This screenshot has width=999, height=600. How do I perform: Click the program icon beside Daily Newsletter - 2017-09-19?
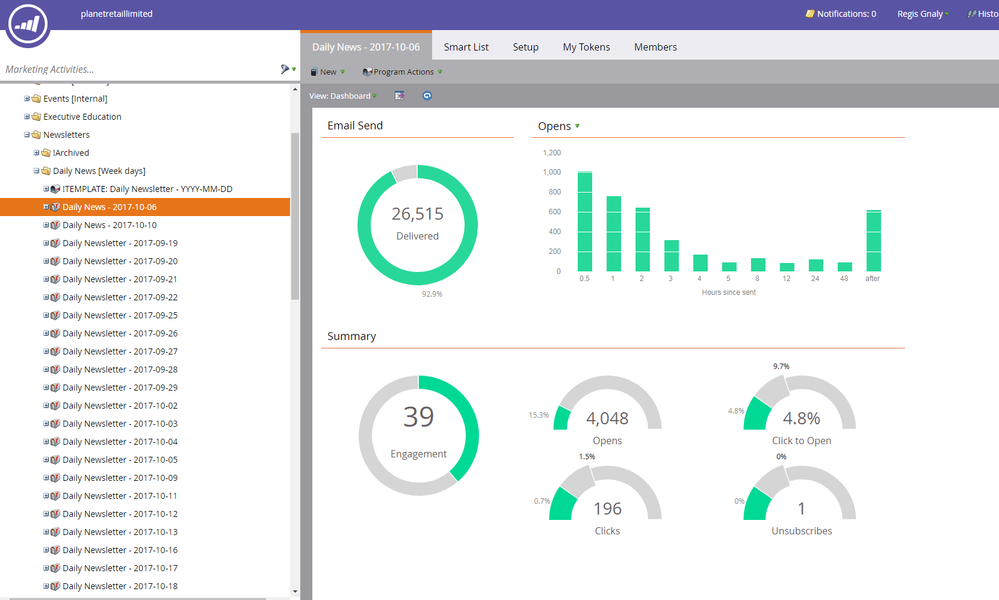(x=55, y=243)
